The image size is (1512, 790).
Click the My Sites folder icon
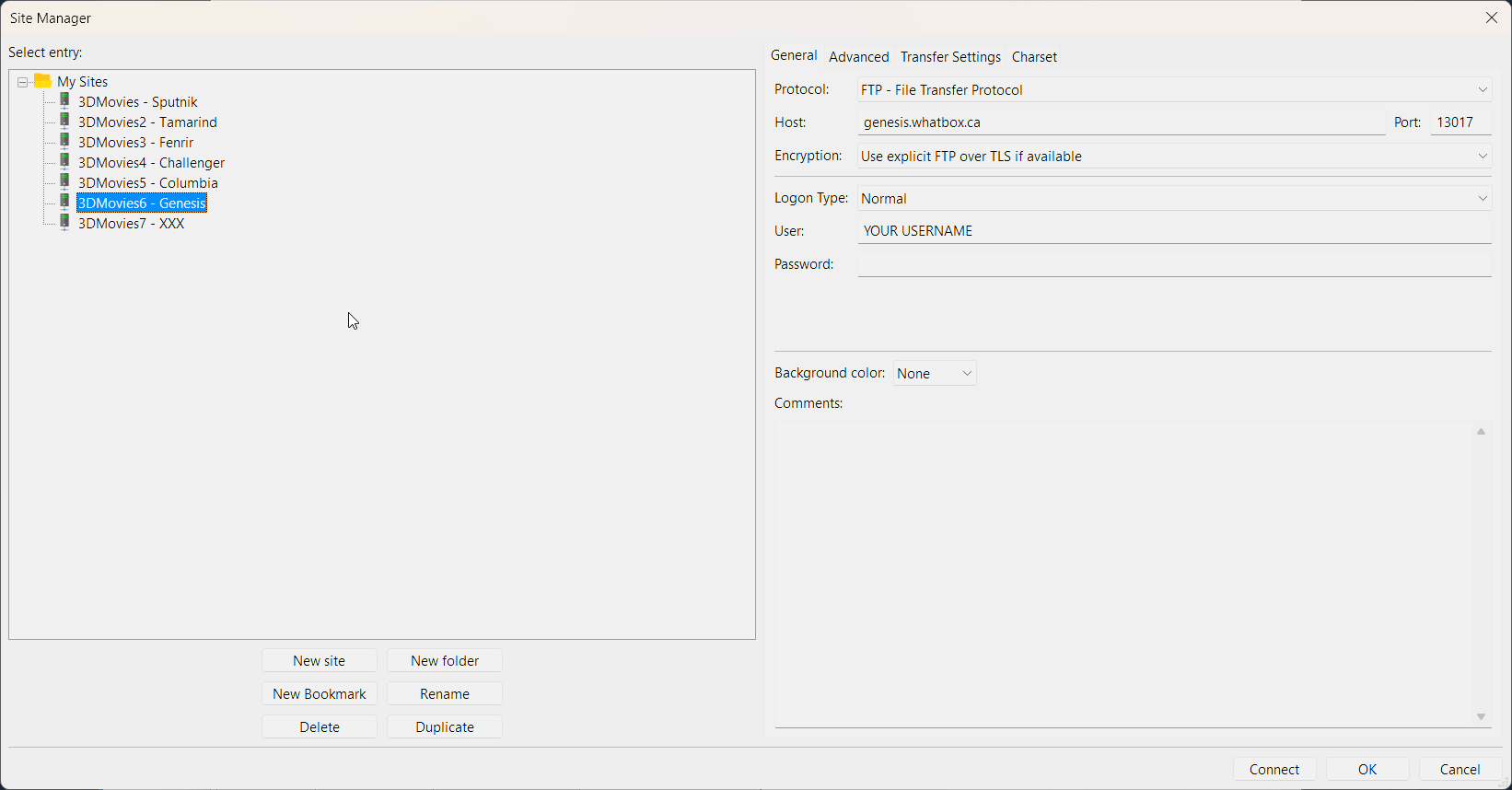coord(42,81)
